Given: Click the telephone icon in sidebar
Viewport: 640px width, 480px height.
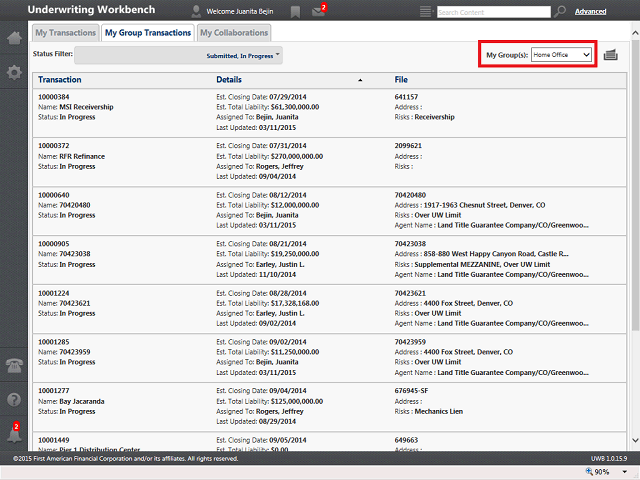Looking at the screenshot, I should point(14,365).
